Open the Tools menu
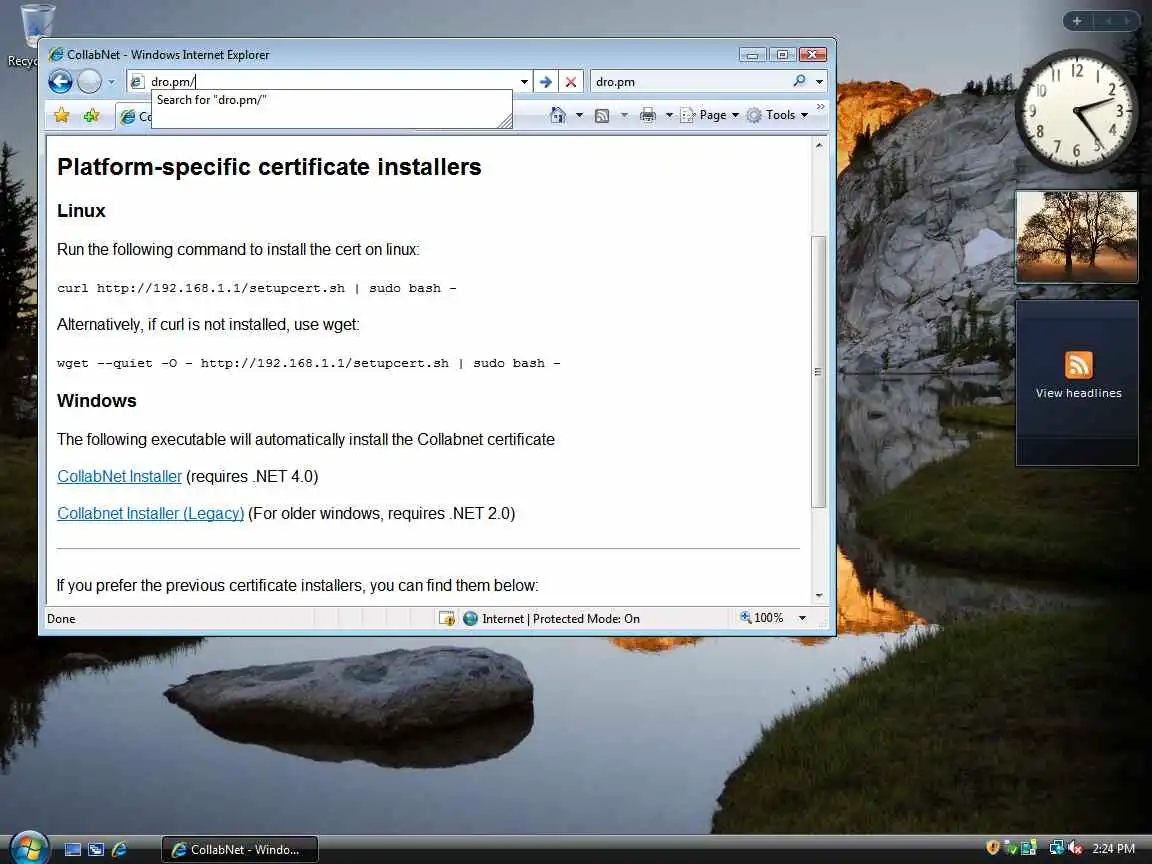Image resolution: width=1152 pixels, height=864 pixels. (x=777, y=115)
